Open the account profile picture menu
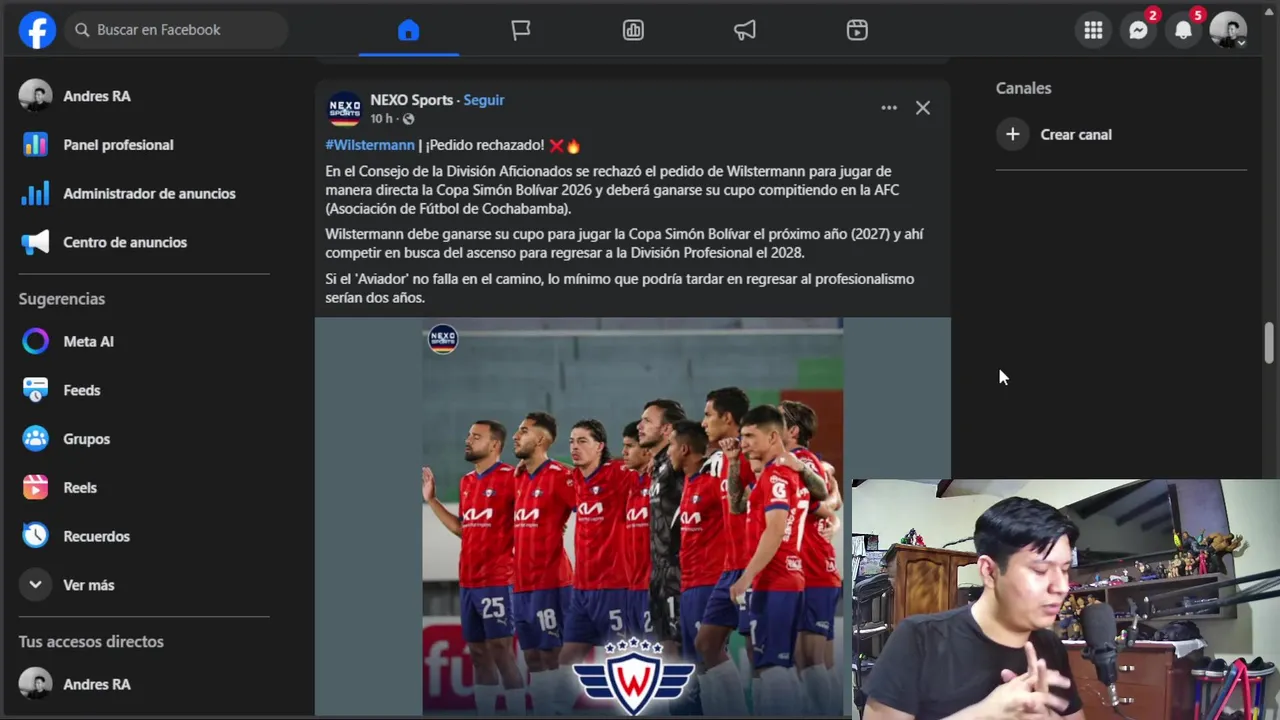This screenshot has width=1280, height=720. pyautogui.click(x=1228, y=30)
